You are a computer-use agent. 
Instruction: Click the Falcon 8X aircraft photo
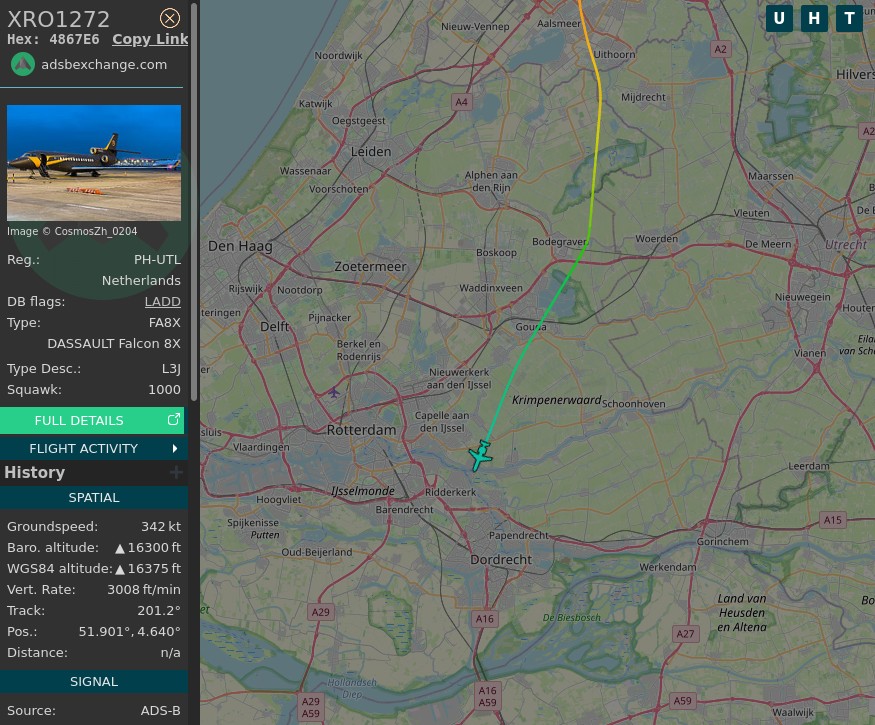pos(94,163)
